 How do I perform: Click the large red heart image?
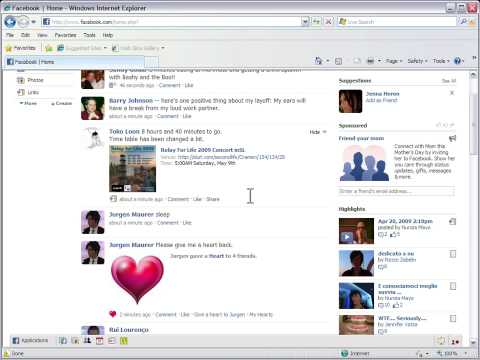(x=137, y=279)
